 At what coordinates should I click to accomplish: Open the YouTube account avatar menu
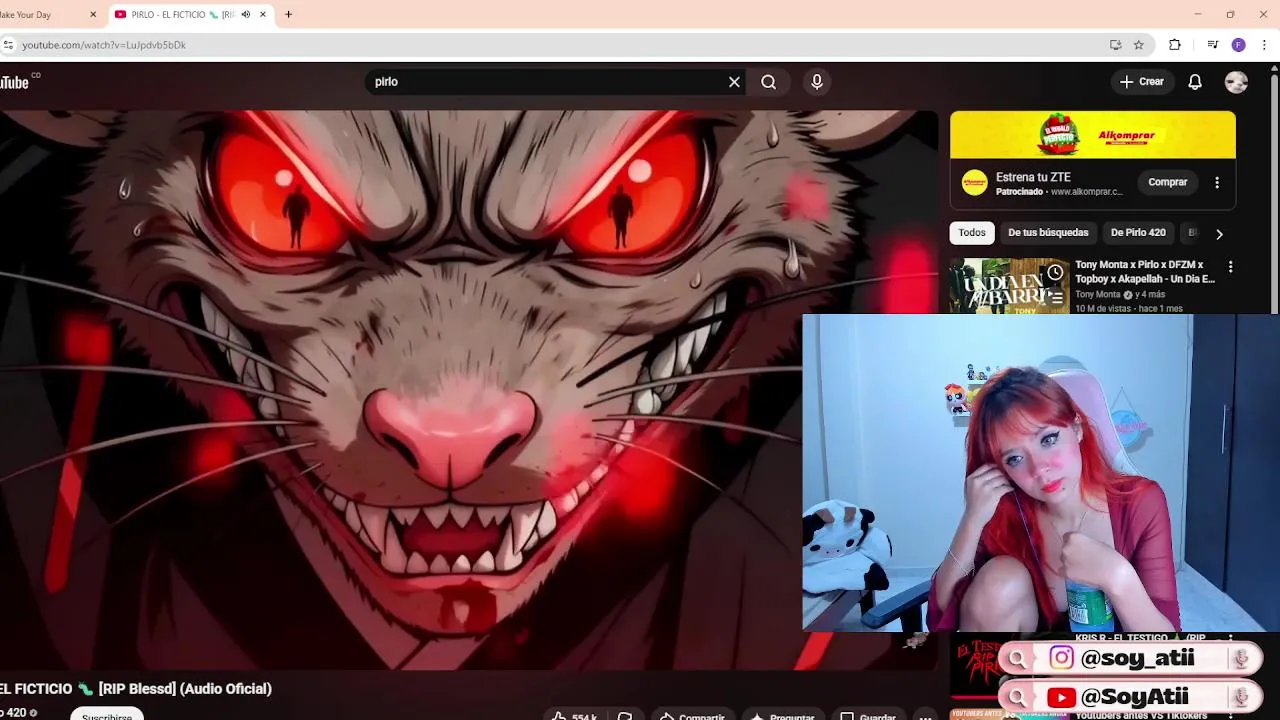[1236, 82]
